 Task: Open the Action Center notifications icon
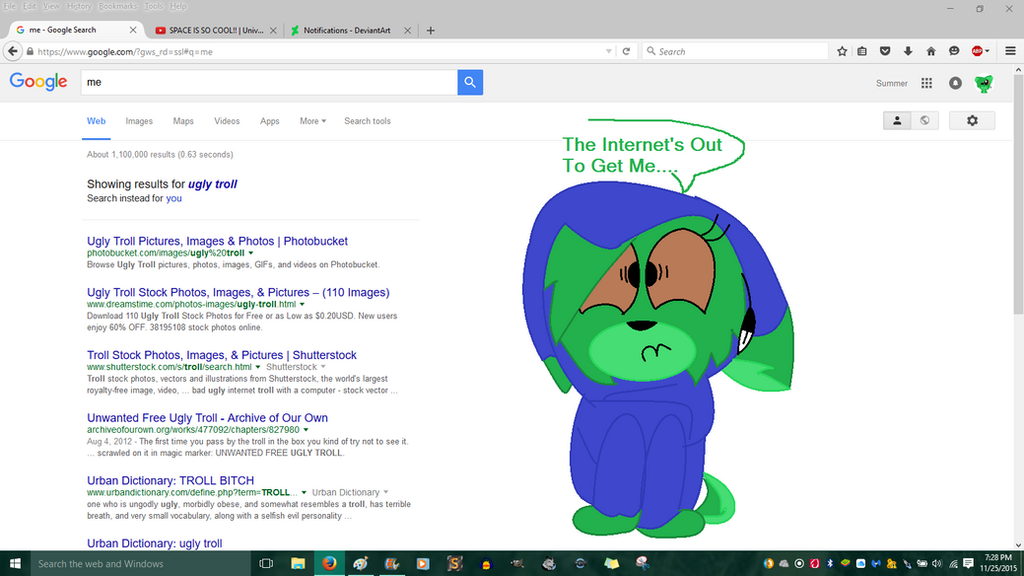point(968,564)
